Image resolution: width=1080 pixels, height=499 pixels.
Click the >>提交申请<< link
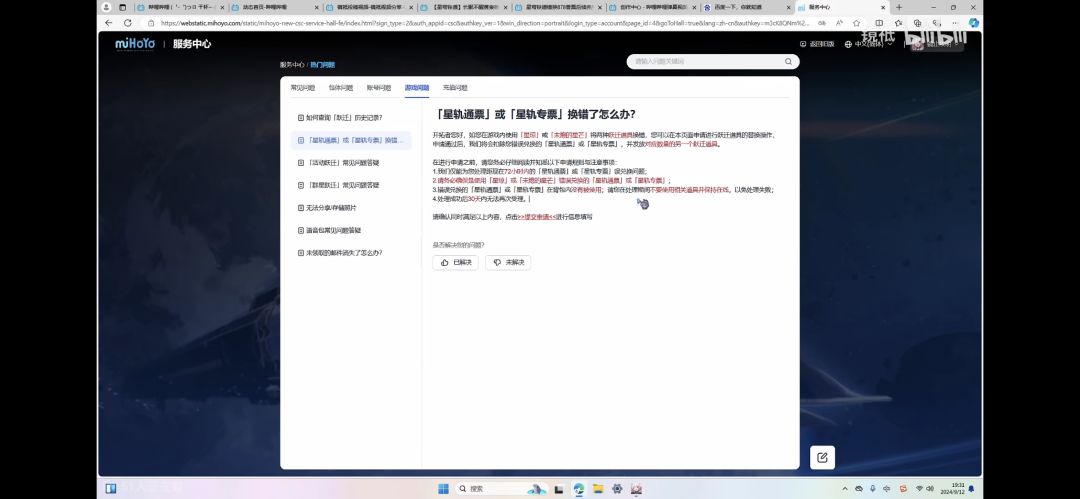click(536, 216)
